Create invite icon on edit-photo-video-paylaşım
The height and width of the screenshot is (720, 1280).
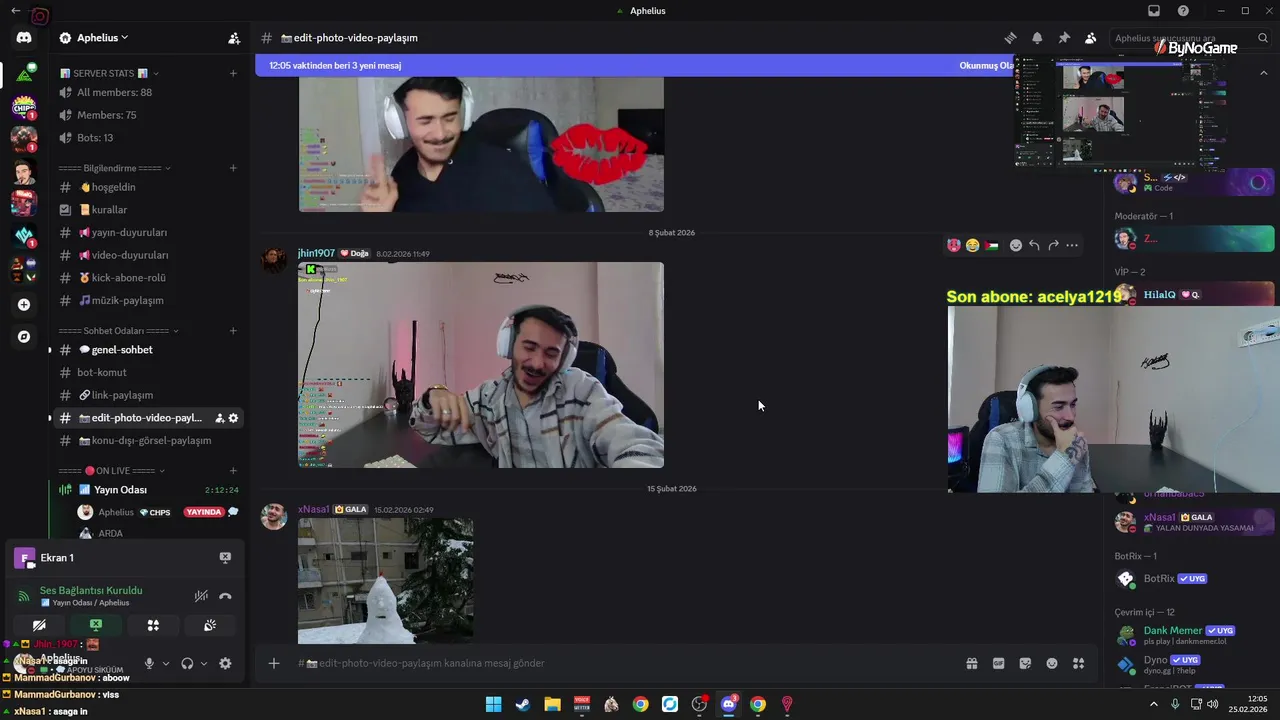tap(219, 418)
